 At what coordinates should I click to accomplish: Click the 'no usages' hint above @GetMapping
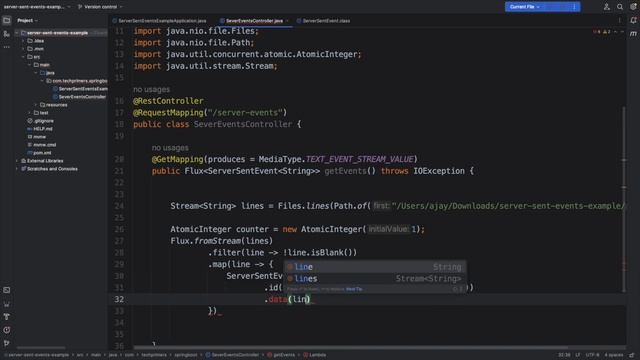click(170, 148)
